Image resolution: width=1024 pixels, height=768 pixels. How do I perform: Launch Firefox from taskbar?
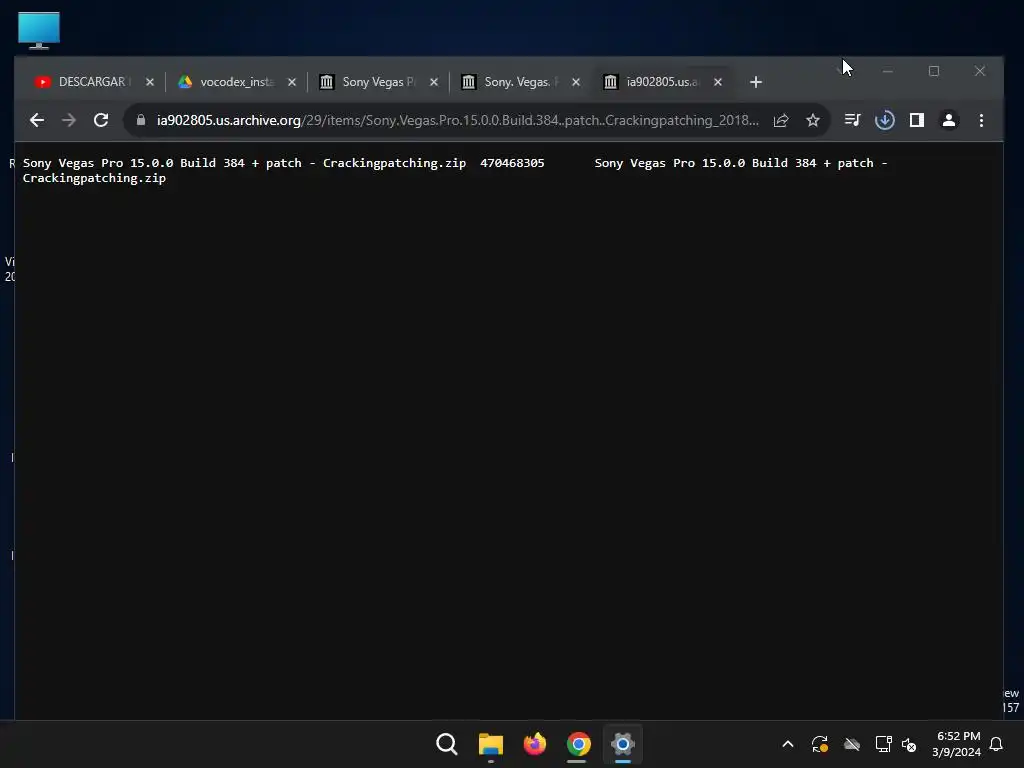click(534, 744)
